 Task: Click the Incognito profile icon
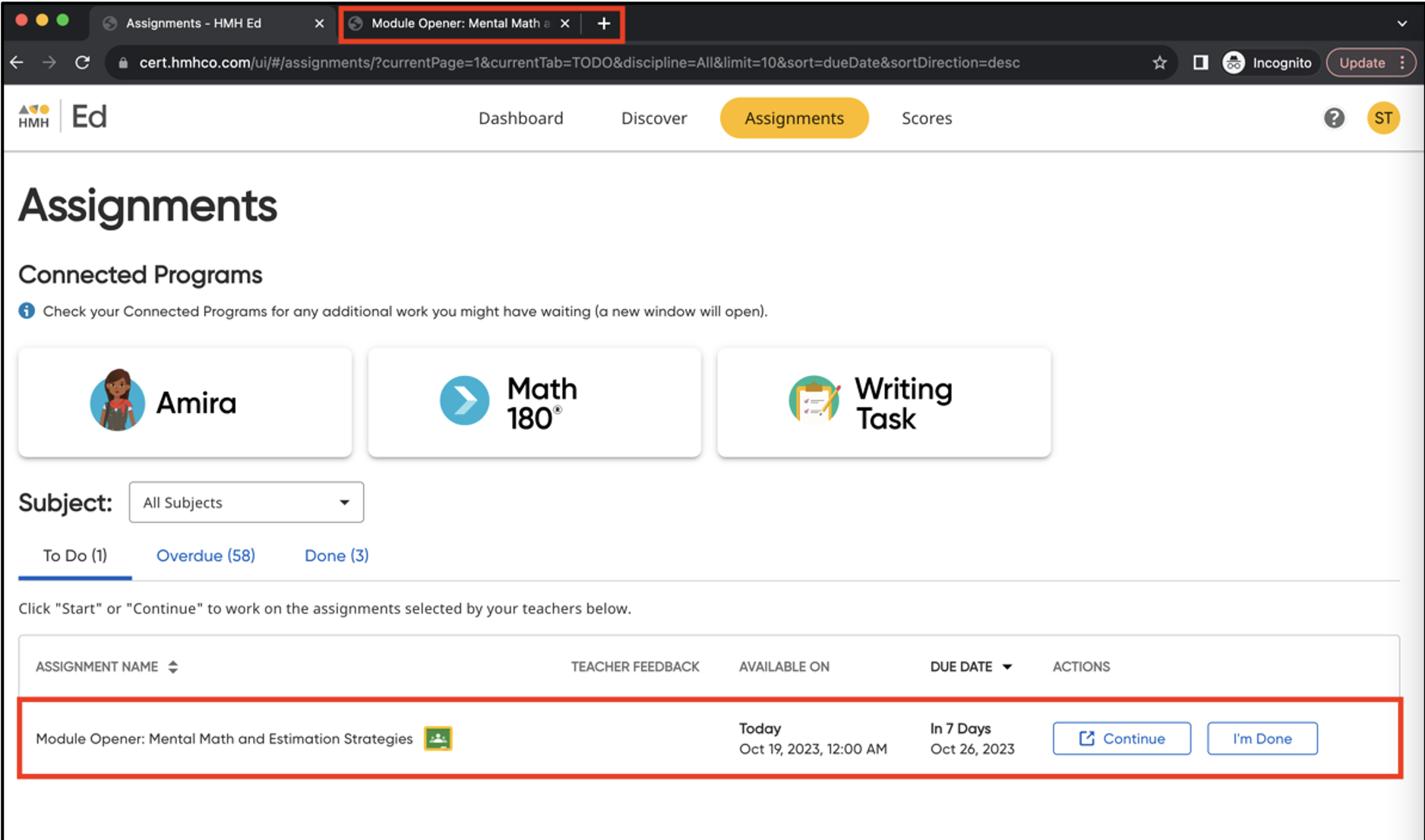coord(1234,63)
